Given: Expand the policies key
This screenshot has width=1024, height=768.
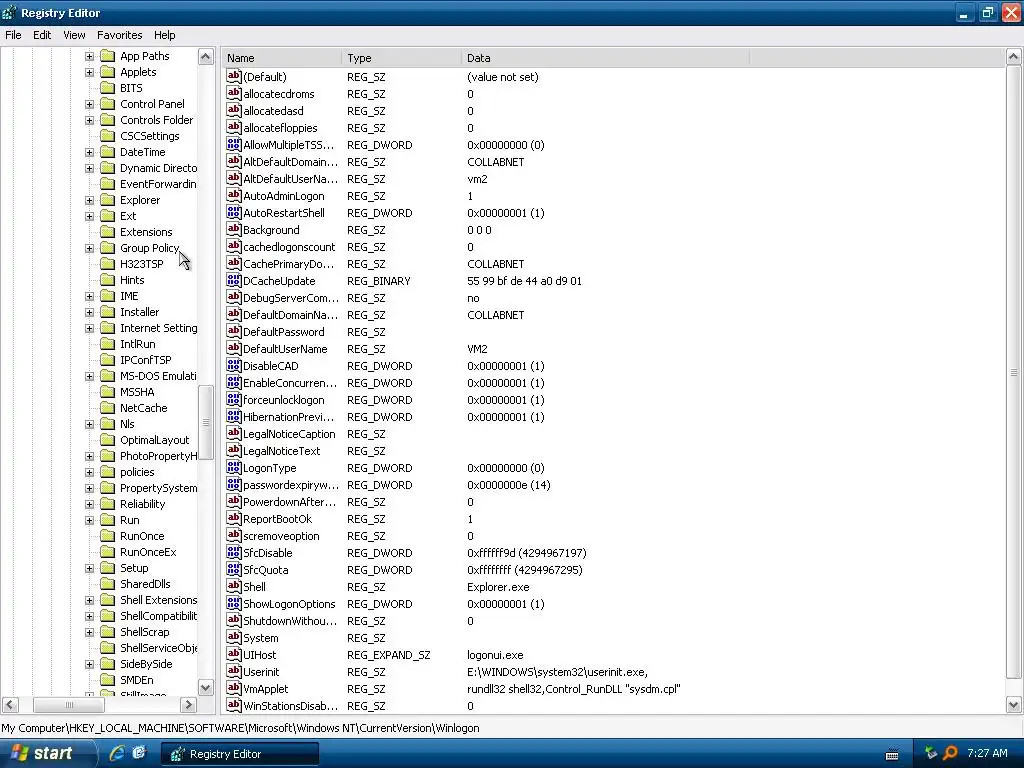Looking at the screenshot, I should point(89,472).
